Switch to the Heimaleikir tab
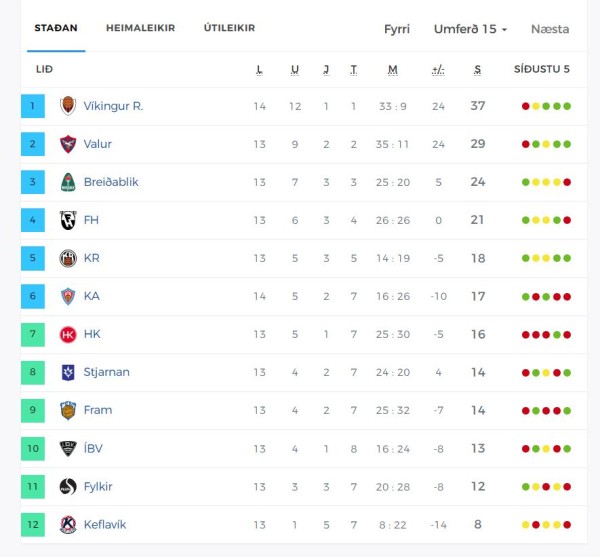Image resolution: width=600 pixels, height=557 pixels. click(x=140, y=28)
